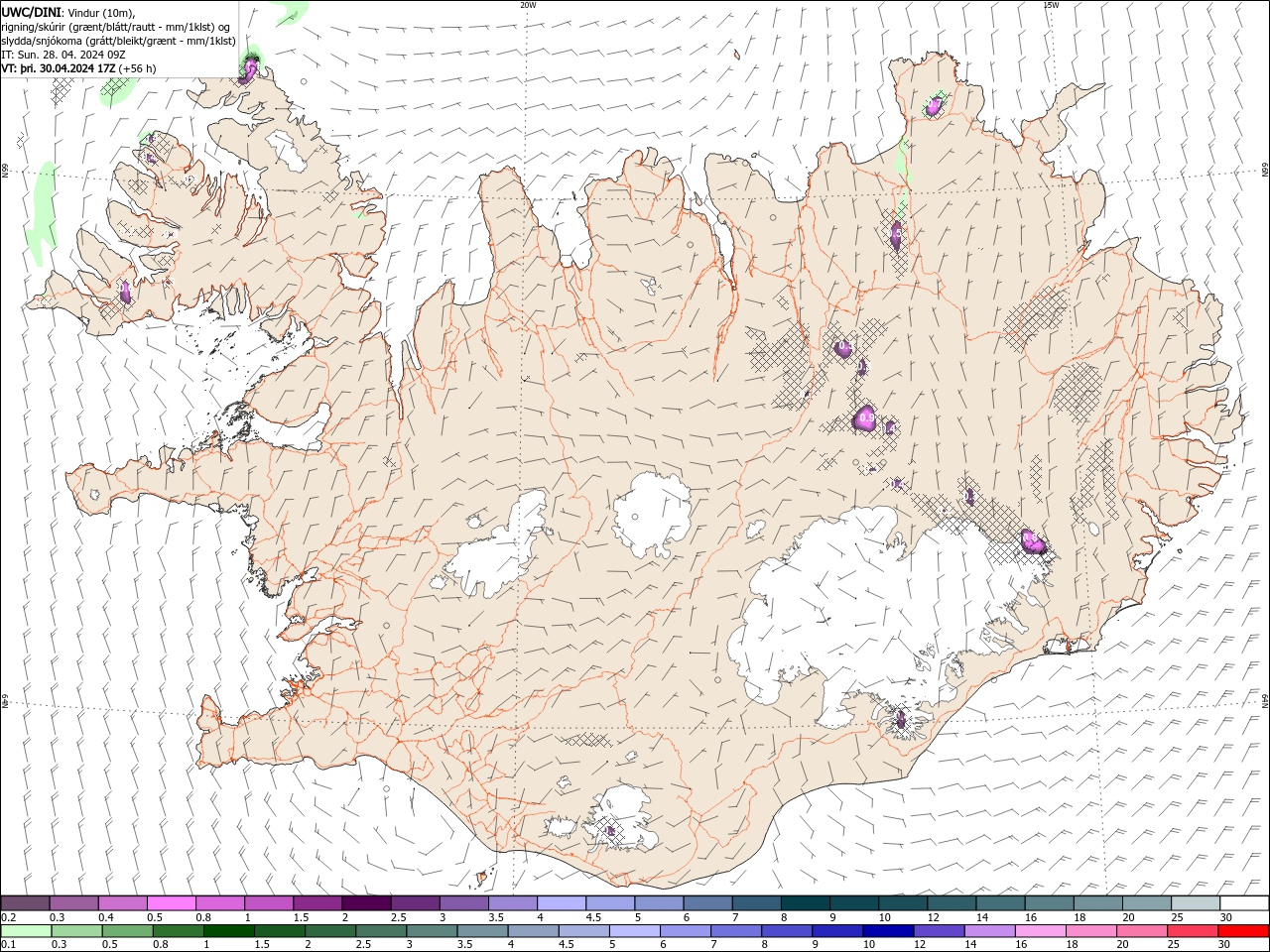Click the 15W longitude label
Viewport: 1270px width, 952px height.
1051,5
